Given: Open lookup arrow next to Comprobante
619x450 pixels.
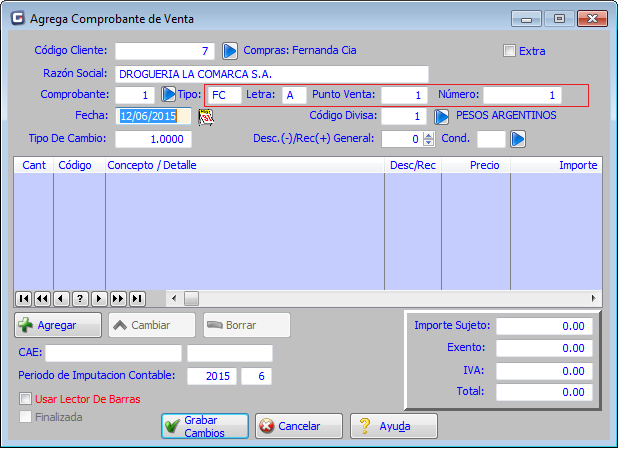Looking at the screenshot, I should [x=168, y=94].
